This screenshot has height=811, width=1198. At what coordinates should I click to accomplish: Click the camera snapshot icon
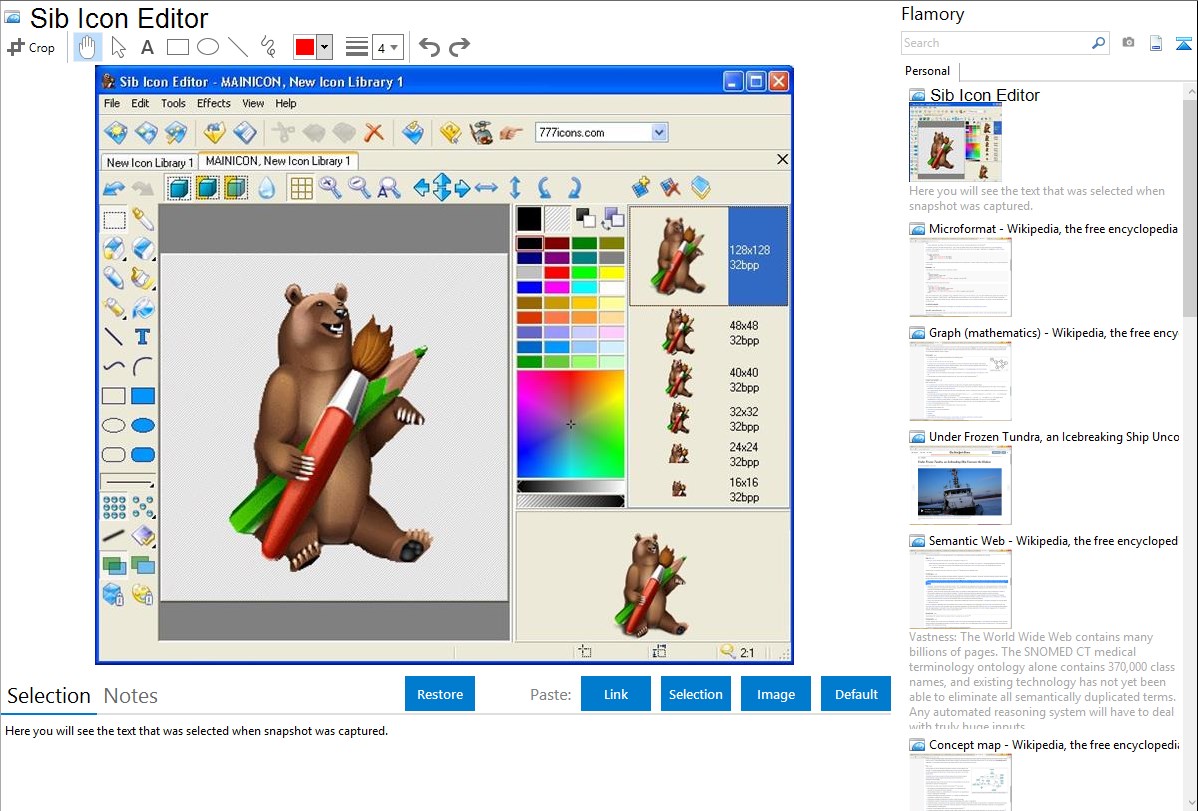(1128, 43)
